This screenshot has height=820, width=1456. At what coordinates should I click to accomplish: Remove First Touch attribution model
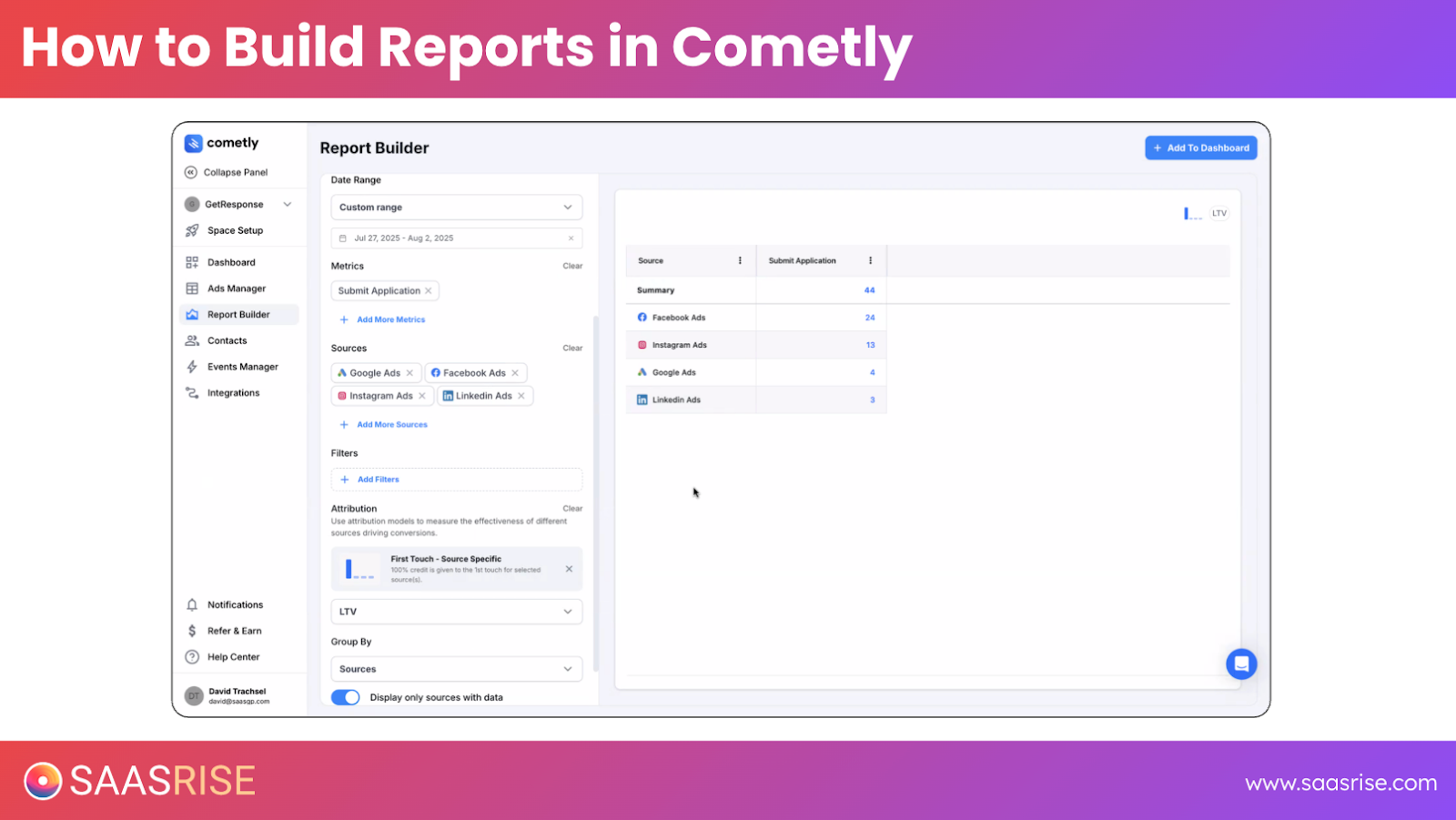(569, 569)
